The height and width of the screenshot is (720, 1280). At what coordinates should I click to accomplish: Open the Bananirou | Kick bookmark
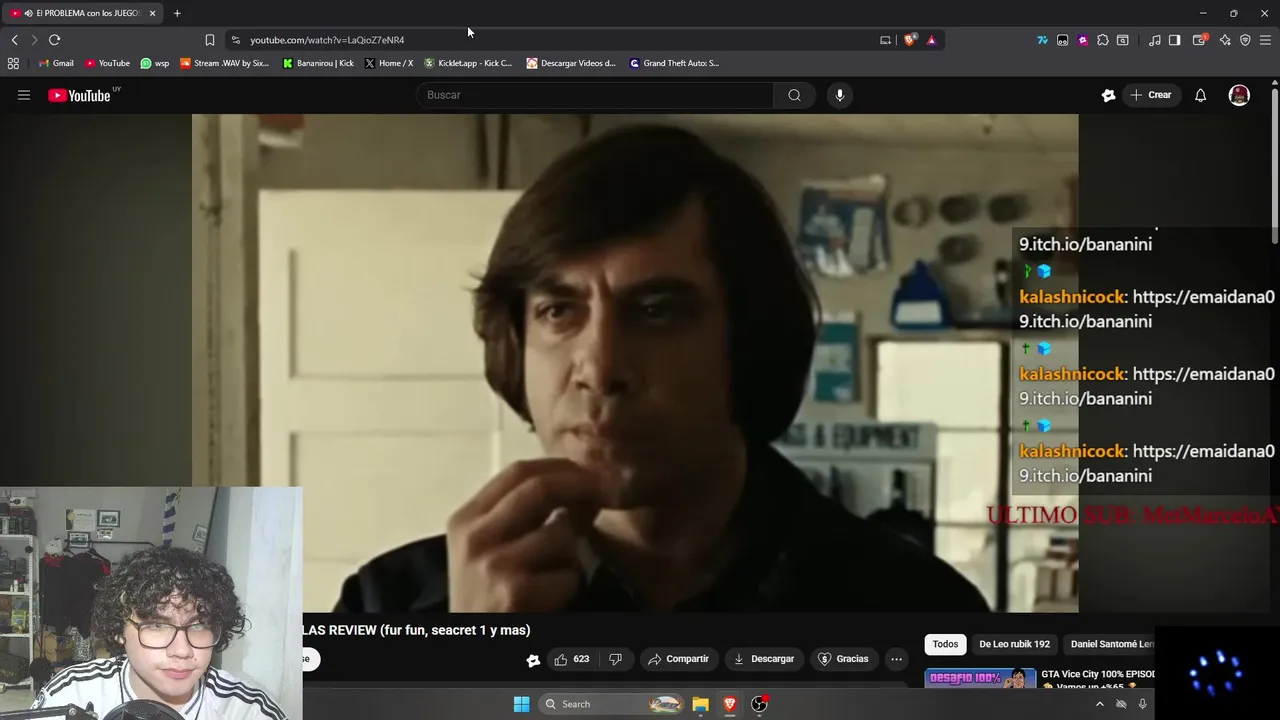click(318, 63)
